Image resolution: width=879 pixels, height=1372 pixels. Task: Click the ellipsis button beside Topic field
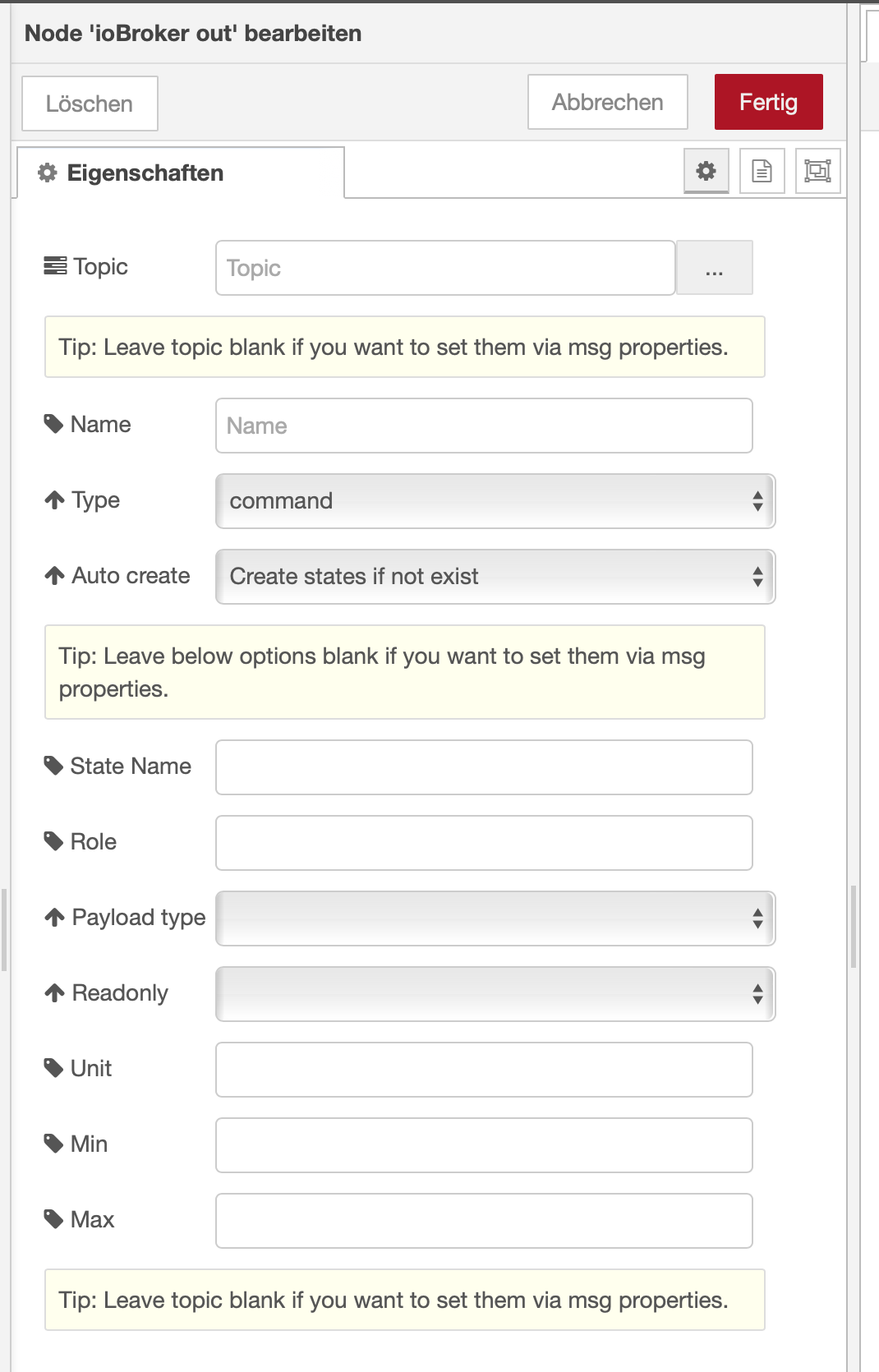714,268
